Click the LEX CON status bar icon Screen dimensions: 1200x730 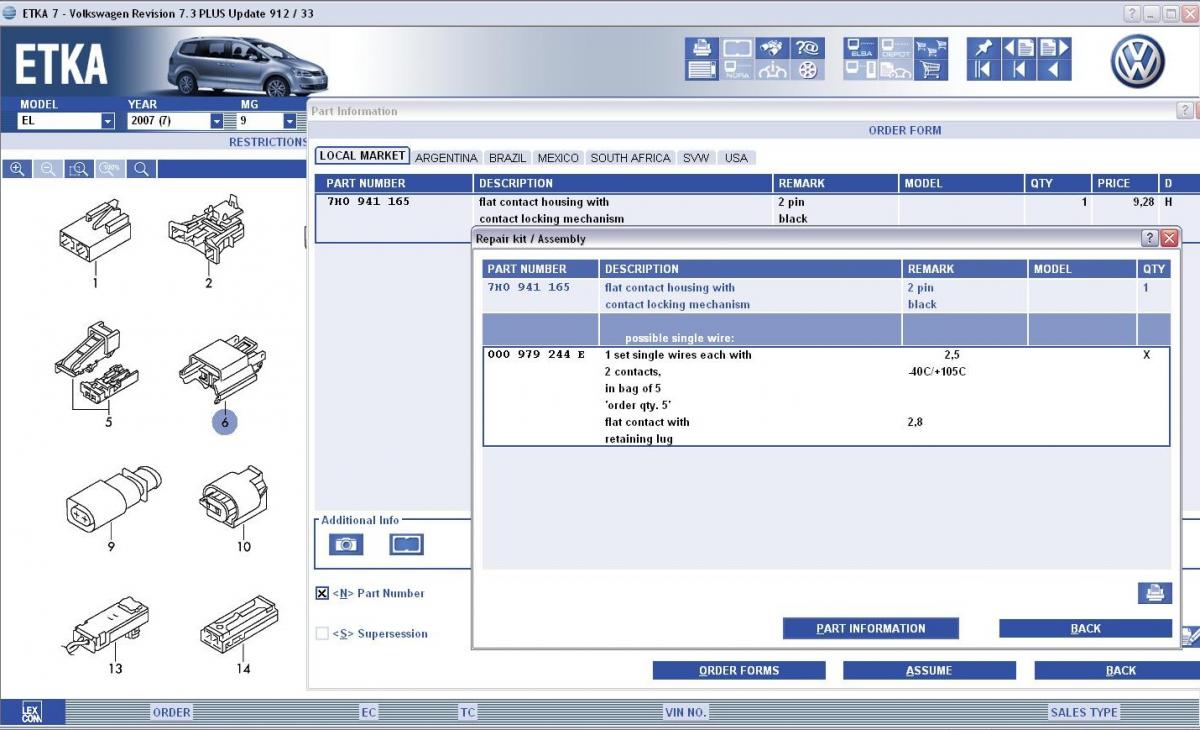tap(33, 712)
